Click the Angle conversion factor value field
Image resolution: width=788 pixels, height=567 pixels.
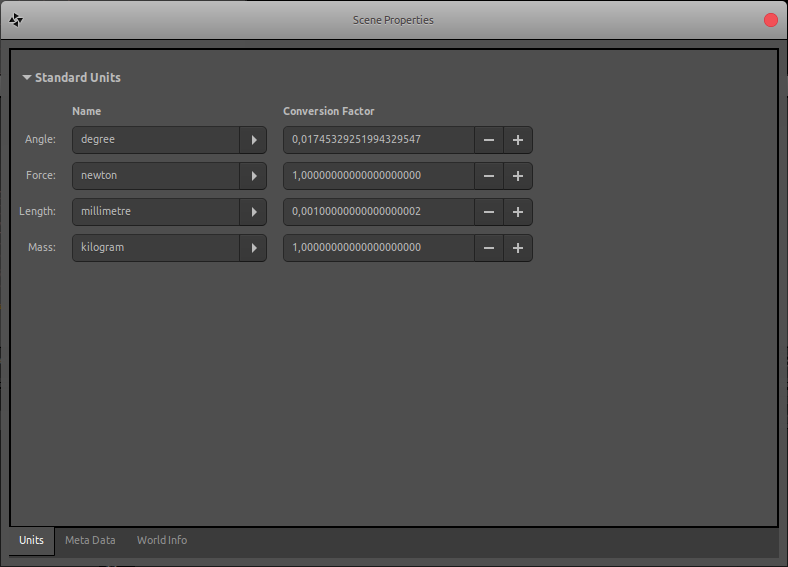379,140
